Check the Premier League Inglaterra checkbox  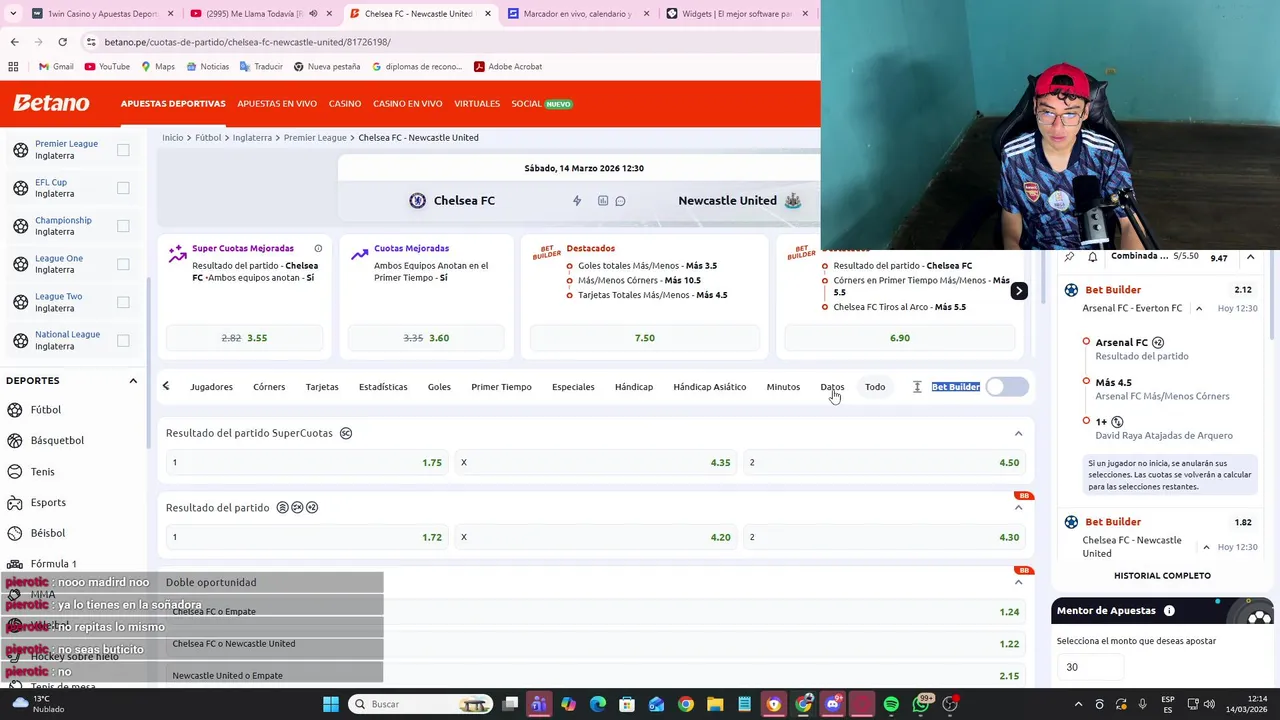click(x=123, y=150)
